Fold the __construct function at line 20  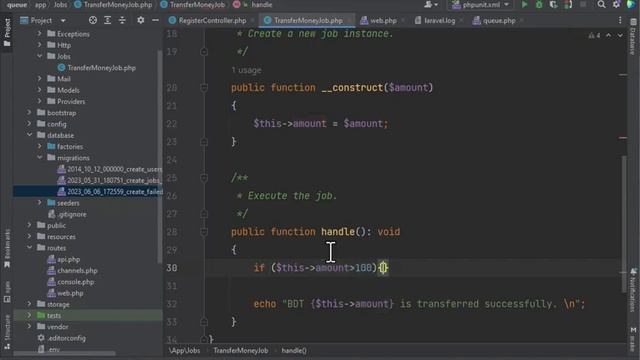tap(204, 88)
